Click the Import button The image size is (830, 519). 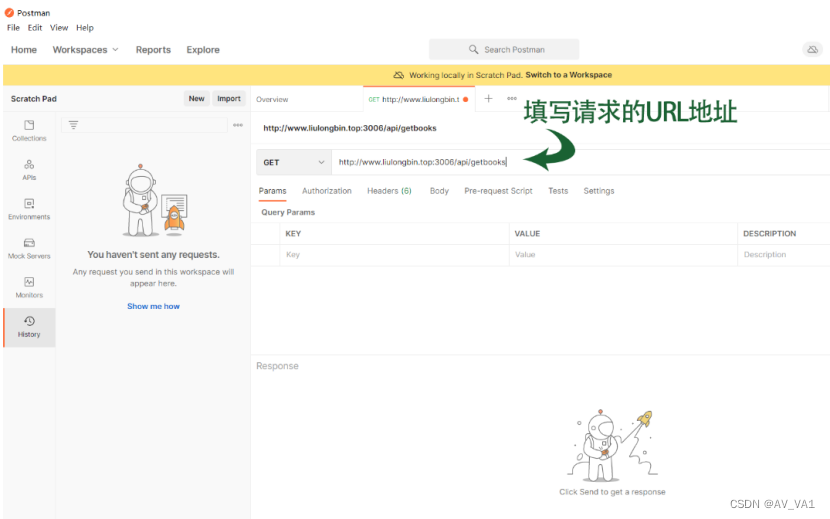[229, 99]
